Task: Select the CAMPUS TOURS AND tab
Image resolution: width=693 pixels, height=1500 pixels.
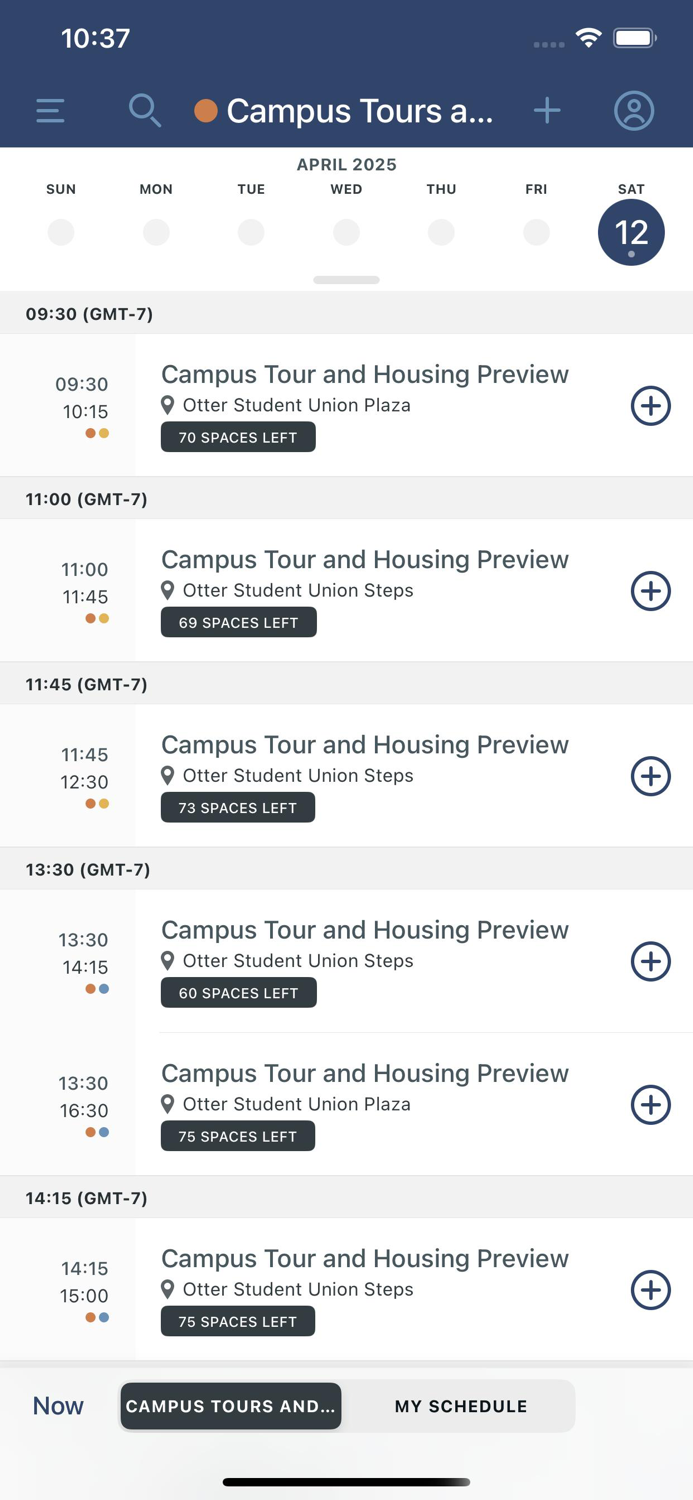Action: (x=231, y=1406)
